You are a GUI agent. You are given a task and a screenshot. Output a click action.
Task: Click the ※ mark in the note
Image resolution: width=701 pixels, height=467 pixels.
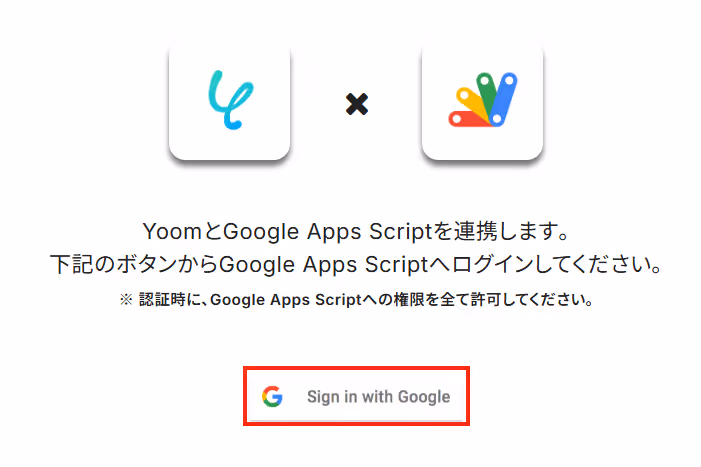pyautogui.click(x=126, y=300)
